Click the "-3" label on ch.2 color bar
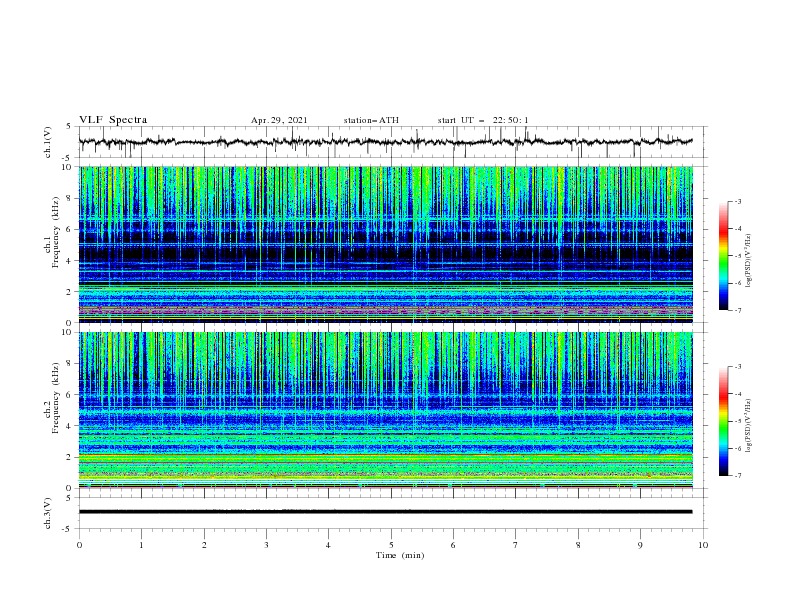This screenshot has height=612, width=792. click(x=737, y=367)
